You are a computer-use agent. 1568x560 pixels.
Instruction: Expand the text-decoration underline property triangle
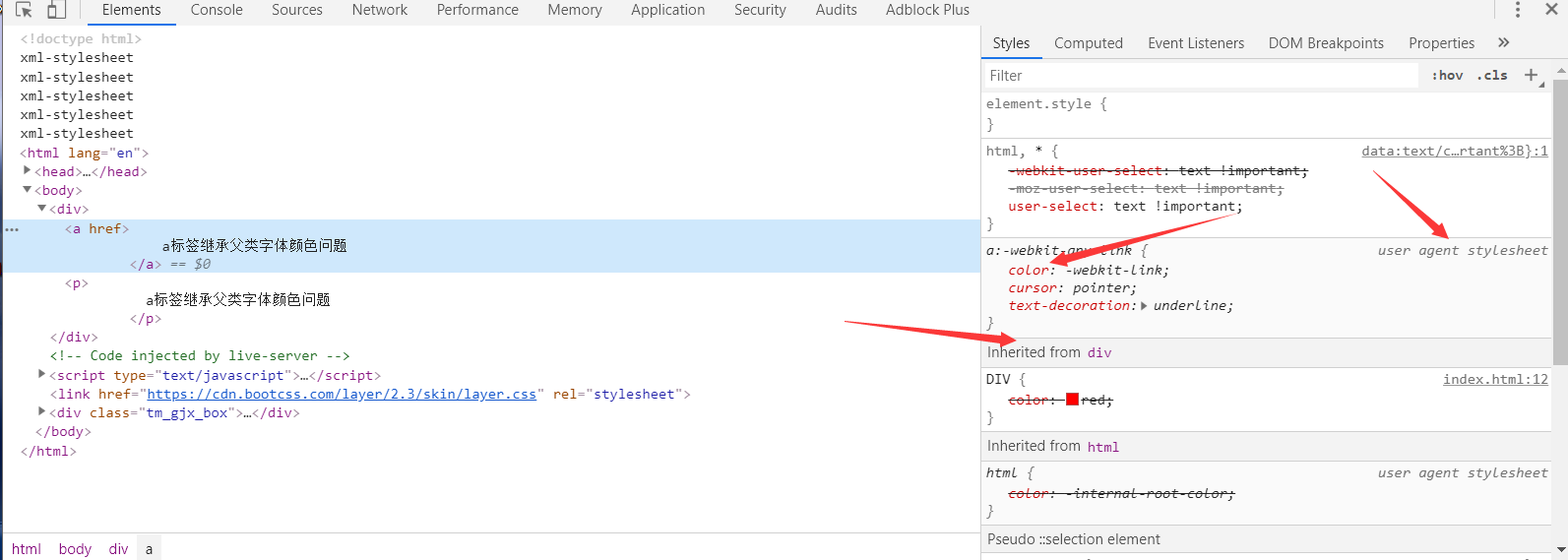pos(1144,306)
